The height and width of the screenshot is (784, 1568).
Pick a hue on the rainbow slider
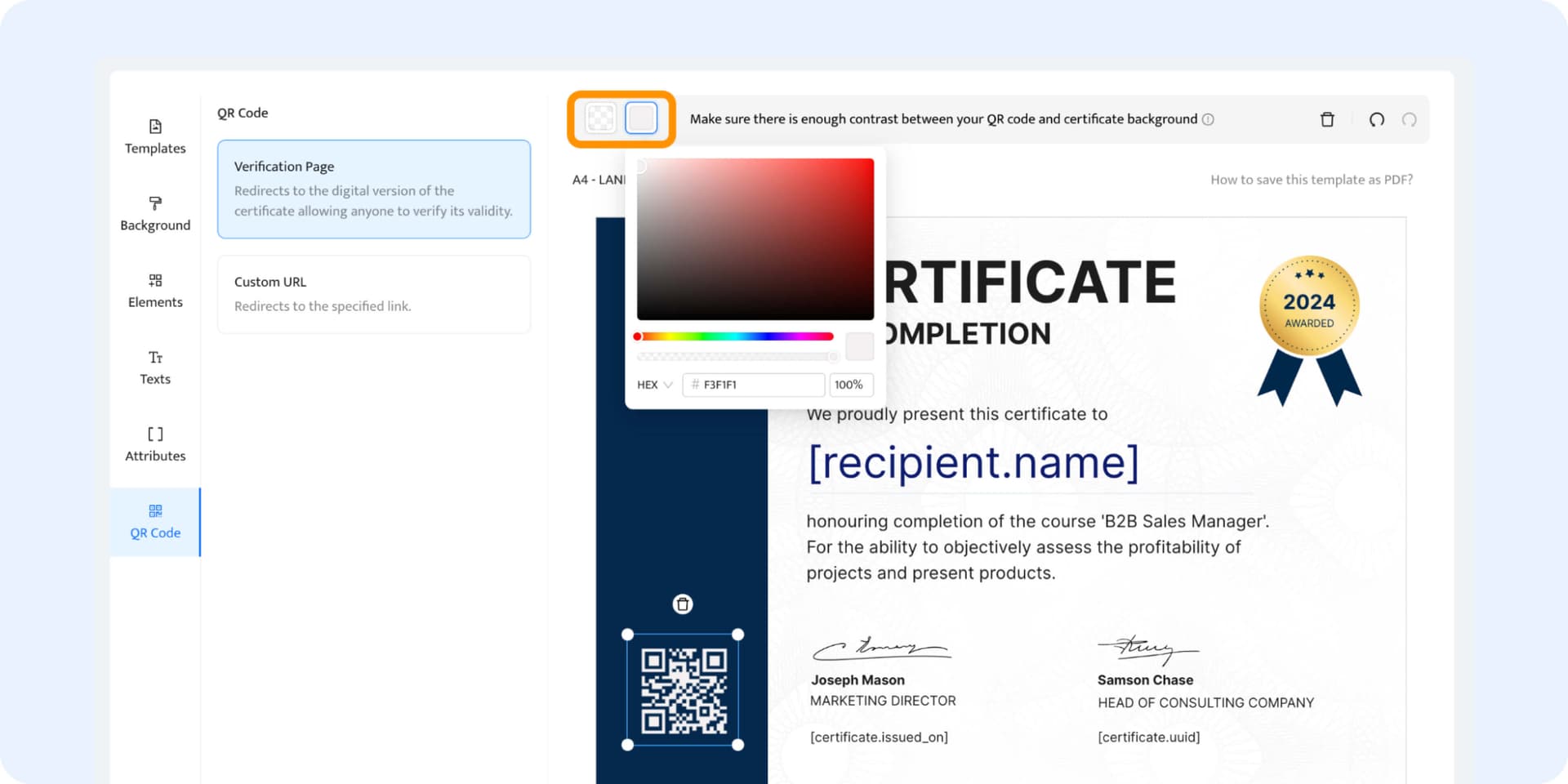pos(735,336)
